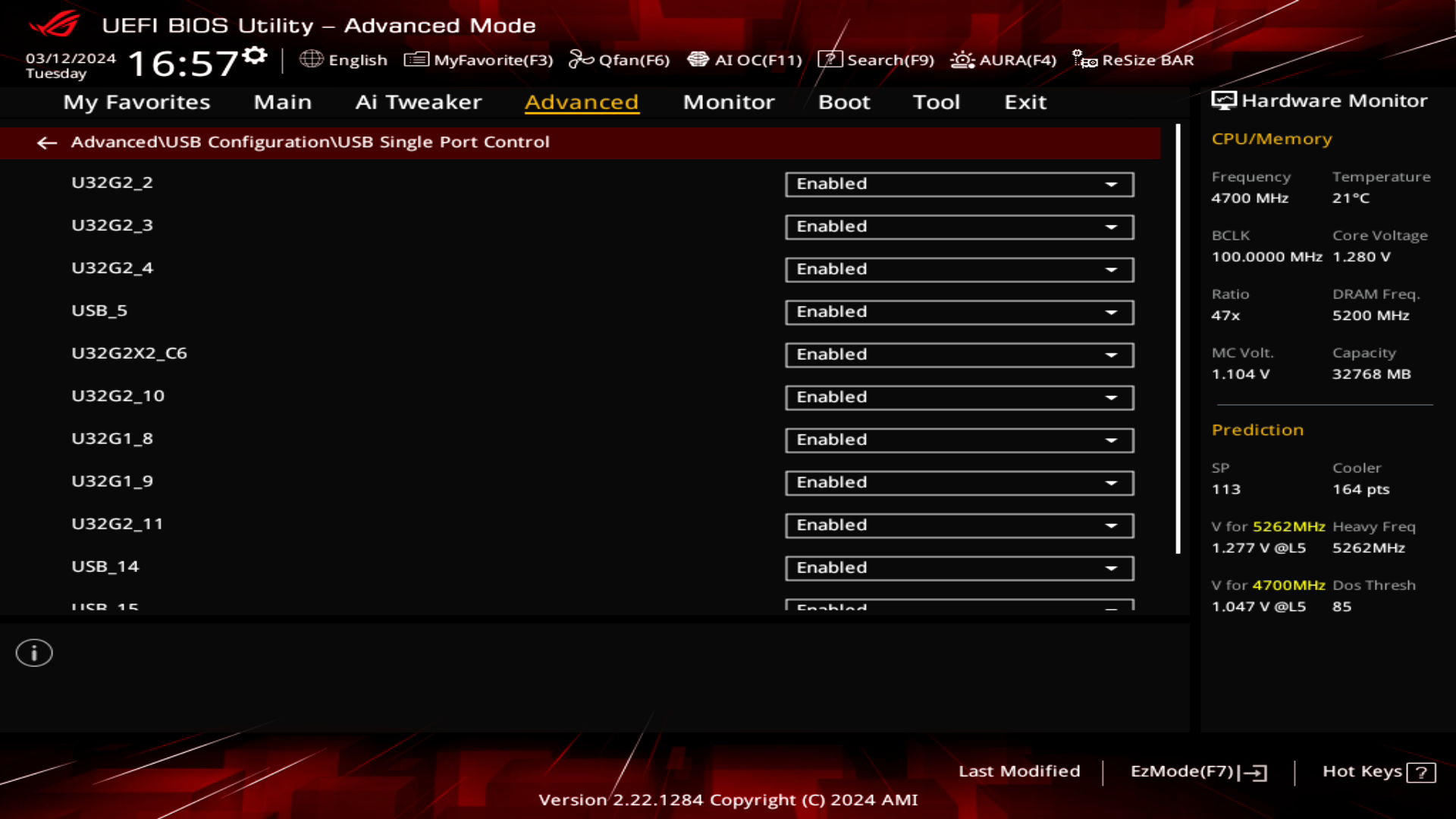Select Advanced tab in top menu
Screen dimensions: 1456x819
coord(581,101)
